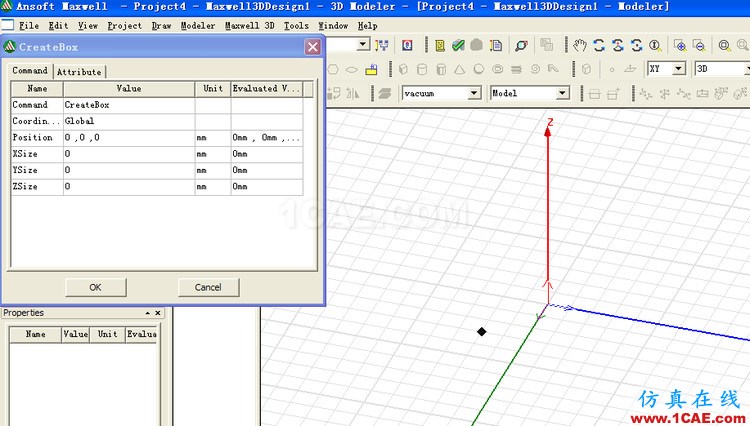
Task: Select the Pan hand tool
Action: click(580, 45)
